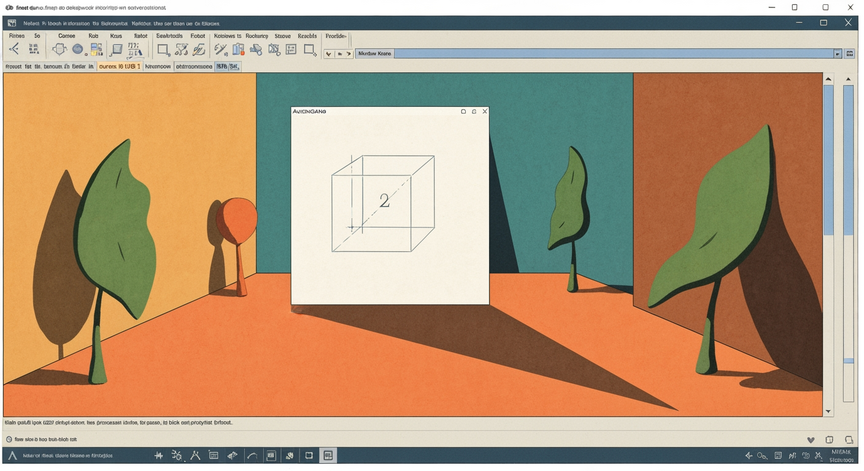Click the list panel icon under Reacbls
The image size is (864, 471).
(291, 50)
